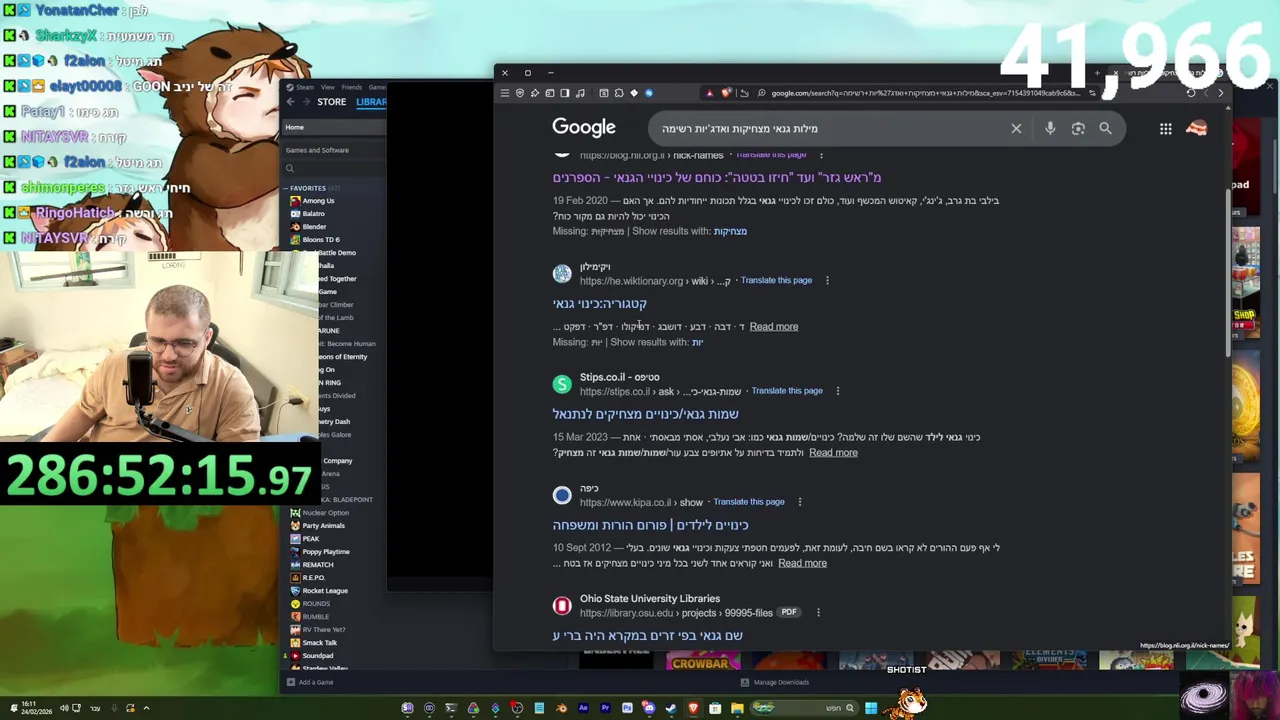Open the browser extensions puzzle icon

coord(619,93)
